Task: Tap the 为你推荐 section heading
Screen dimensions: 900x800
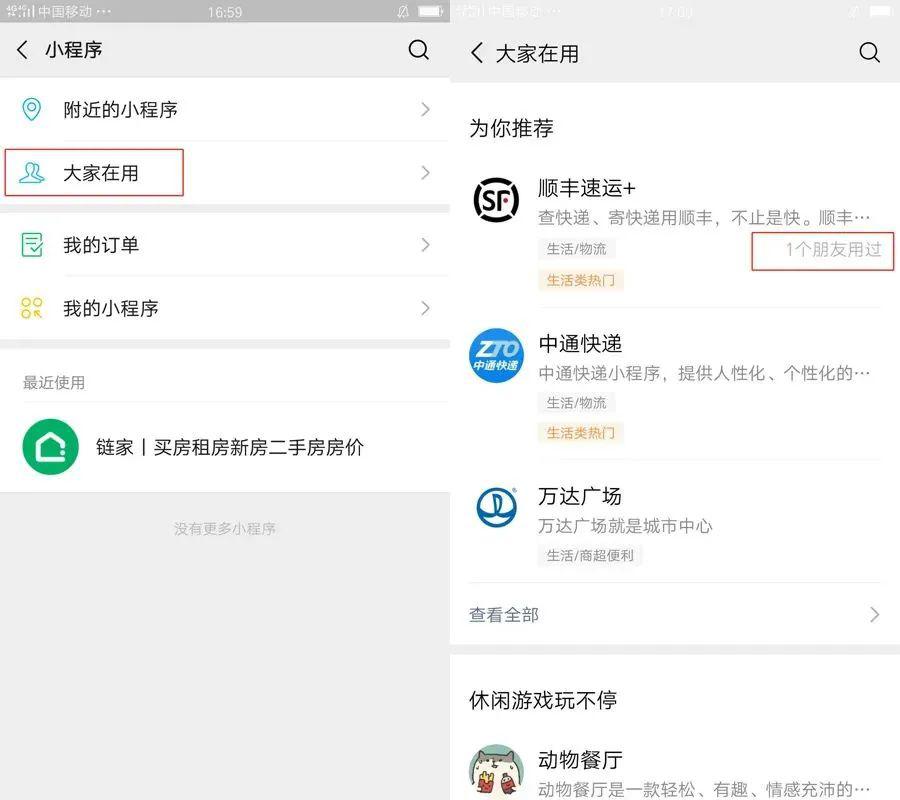Action: coord(511,128)
